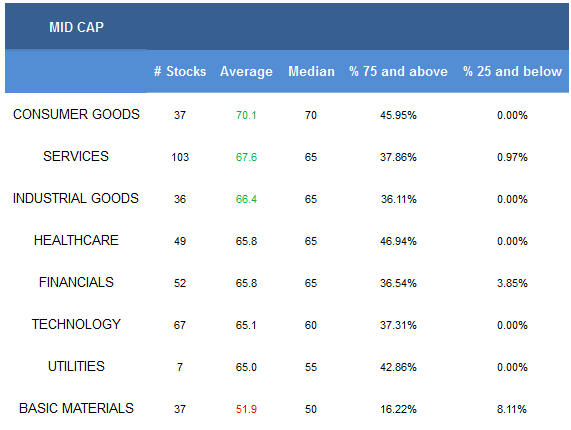571x430 pixels.
Task: Select the UTILITIES sector label
Action: click(76, 366)
